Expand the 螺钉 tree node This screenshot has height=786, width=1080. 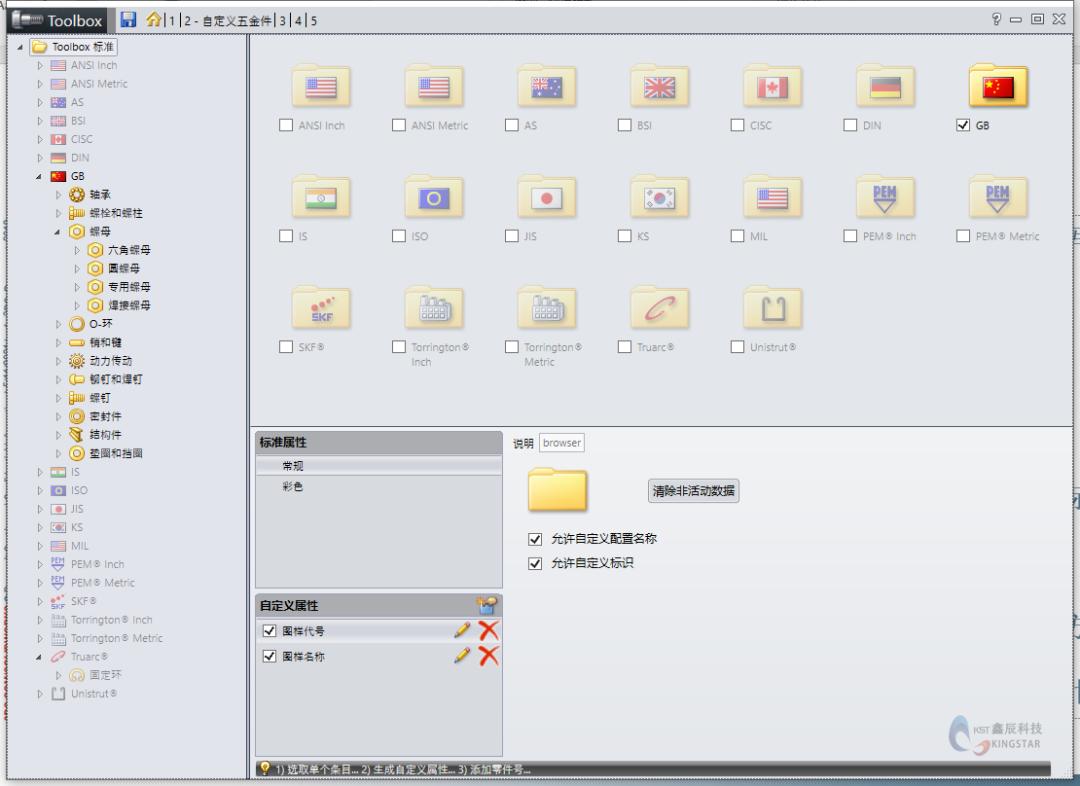[58, 398]
